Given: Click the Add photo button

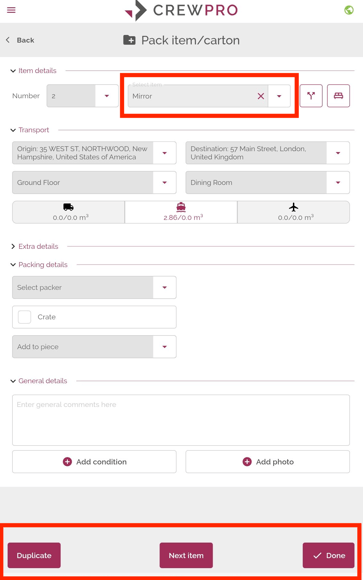Looking at the screenshot, I should (268, 462).
